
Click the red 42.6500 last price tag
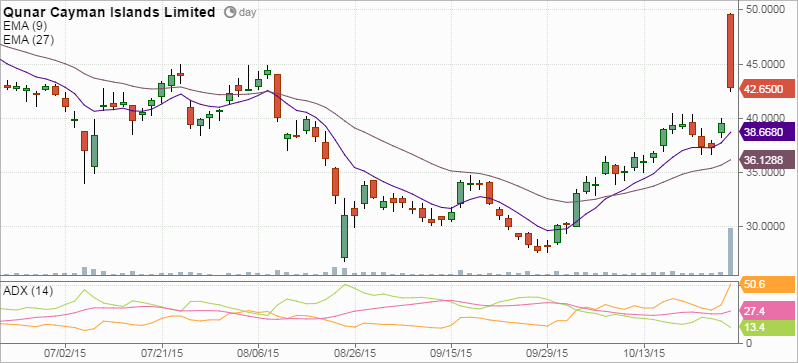[x=766, y=89]
